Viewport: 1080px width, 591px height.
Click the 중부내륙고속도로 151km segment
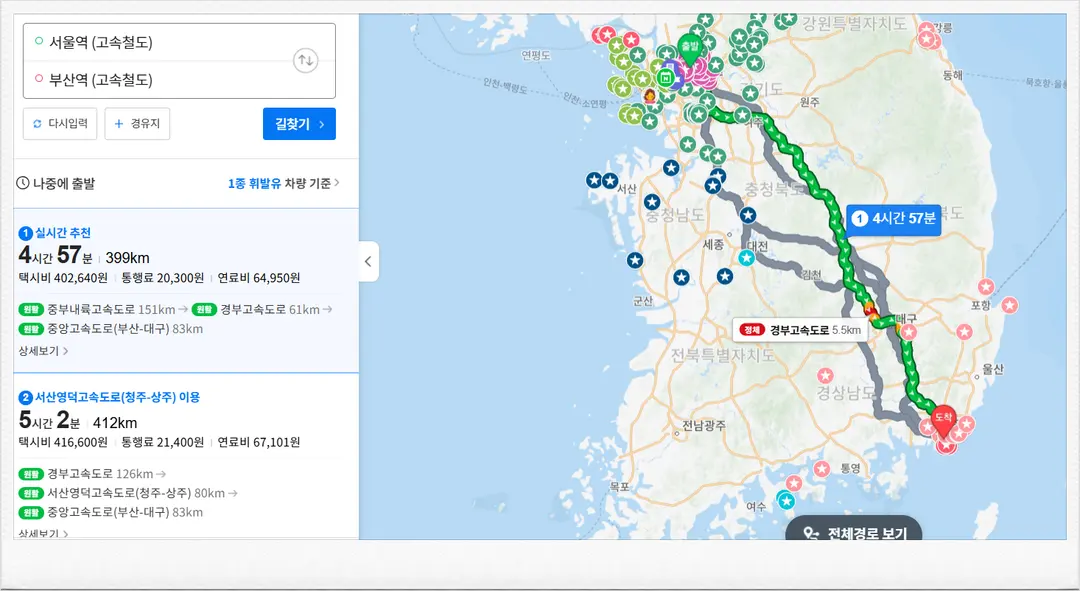click(103, 309)
